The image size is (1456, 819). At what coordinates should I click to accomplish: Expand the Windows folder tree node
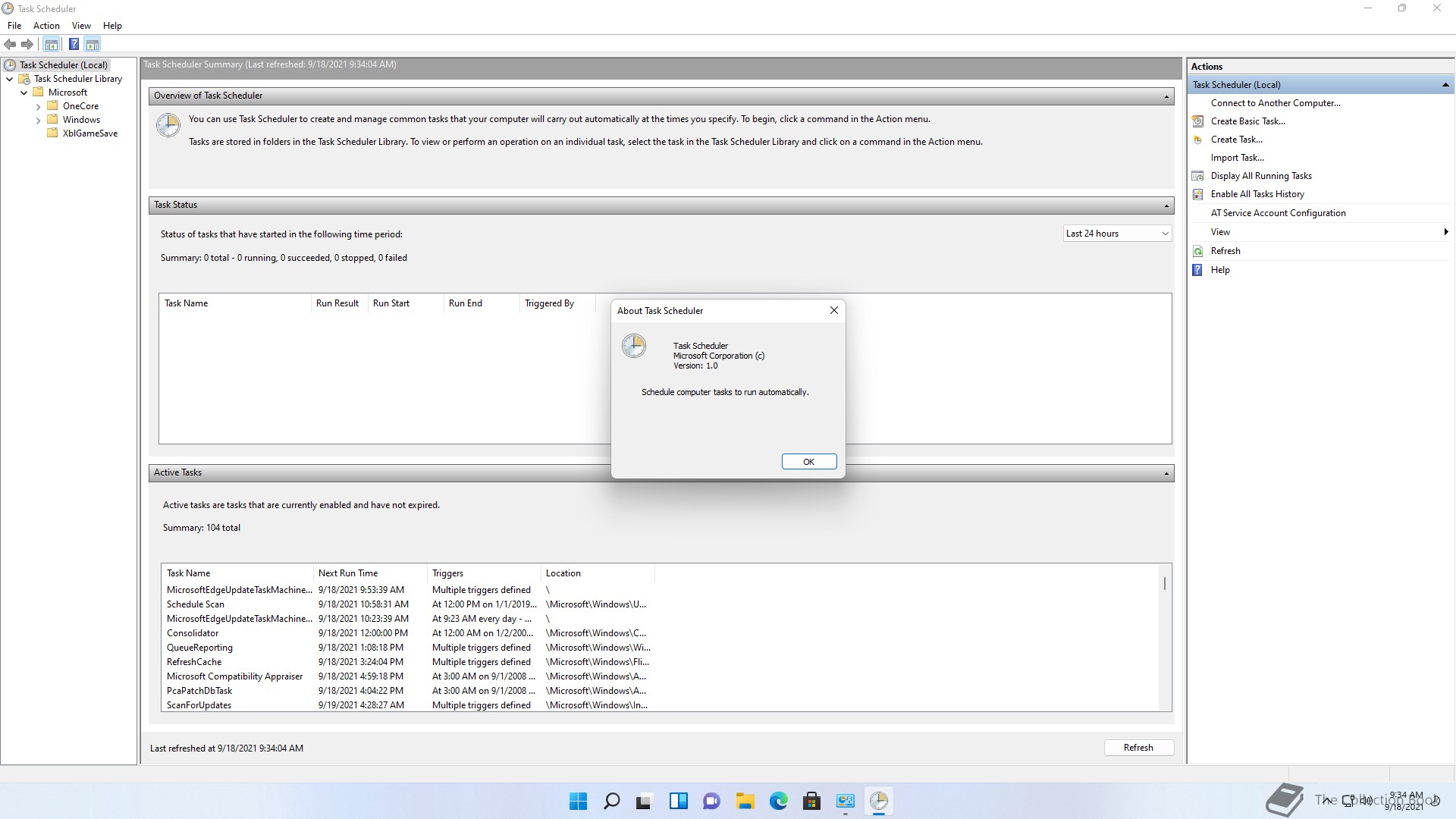click(x=38, y=121)
